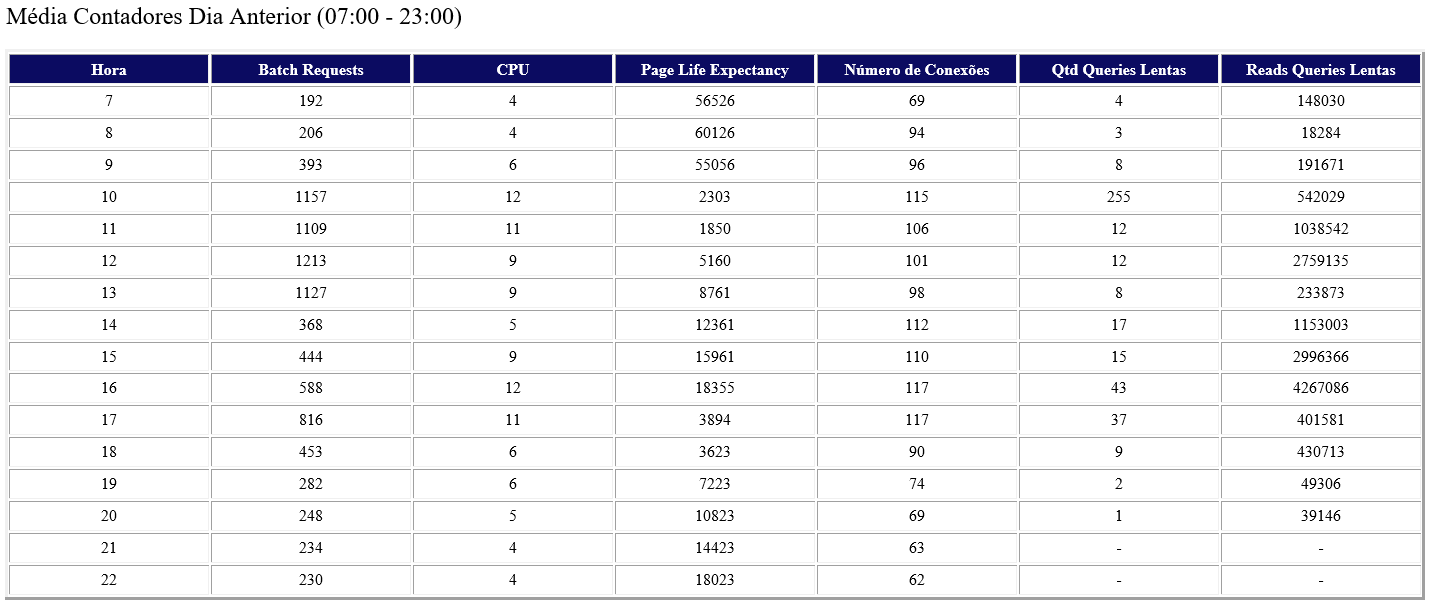Click slow query count 43
Viewport: 1433px width, 607px height.
point(1119,389)
